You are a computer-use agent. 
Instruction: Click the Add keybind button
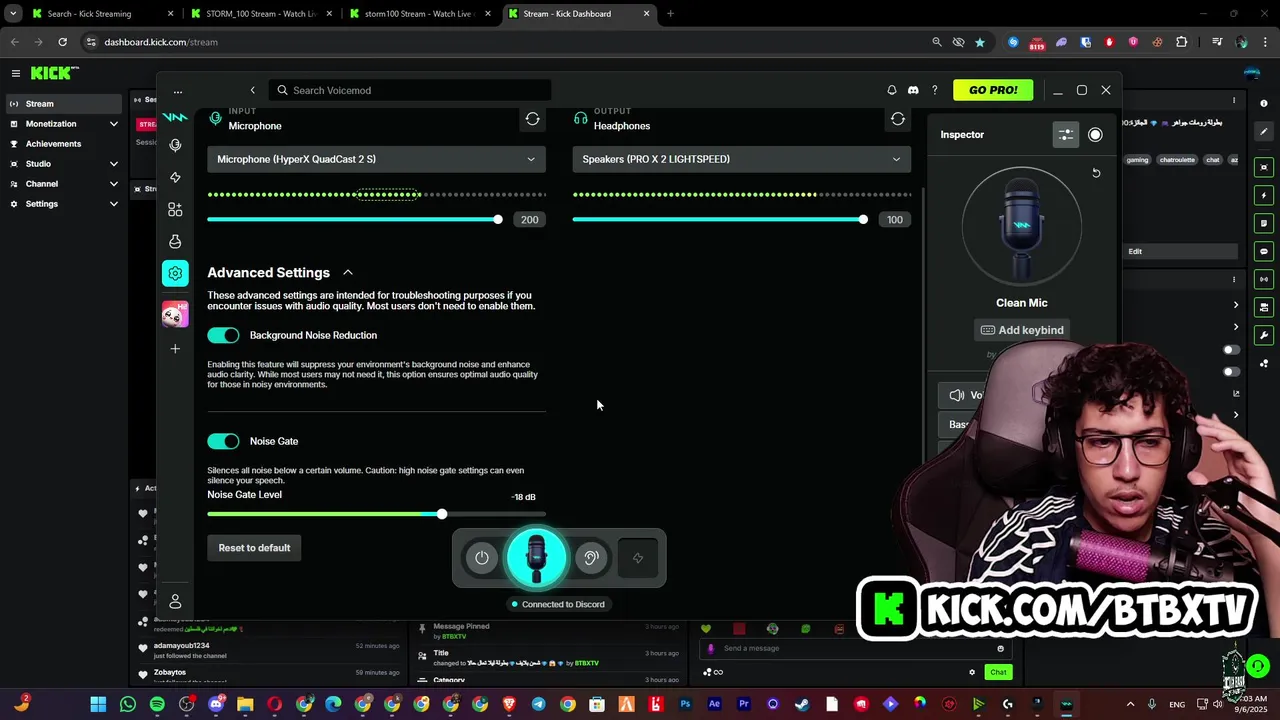(x=1022, y=330)
